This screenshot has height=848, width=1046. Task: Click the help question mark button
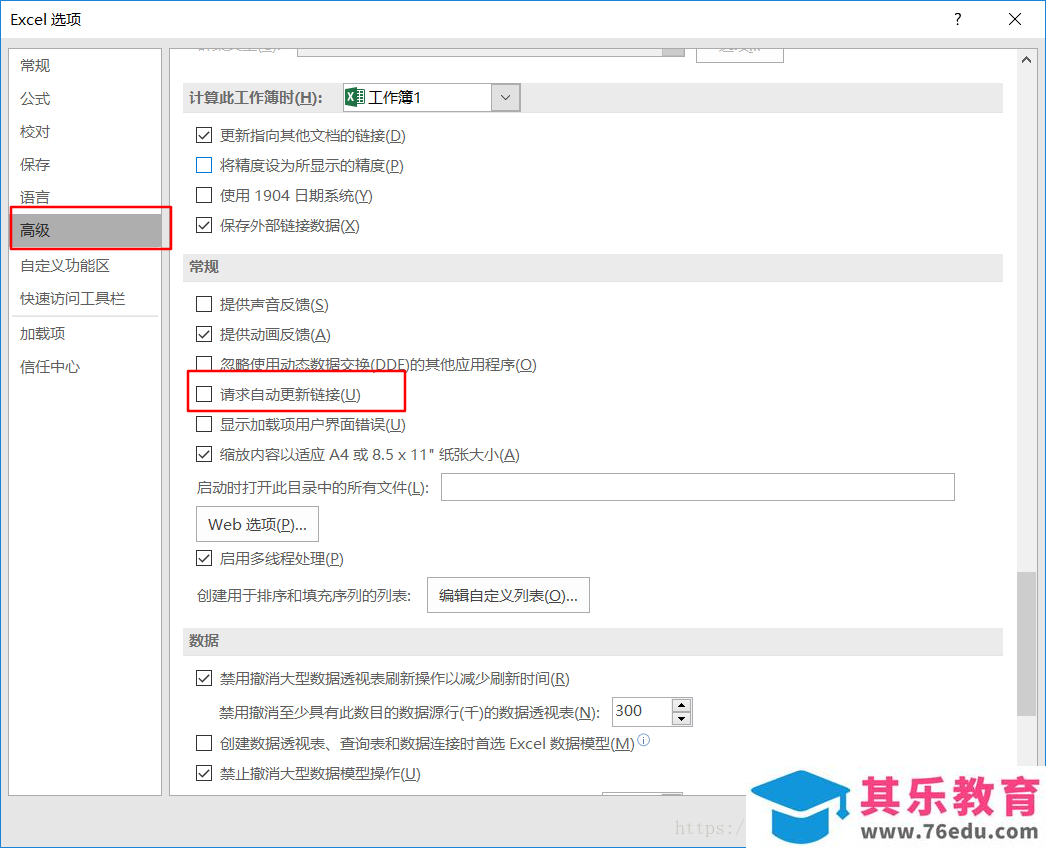(958, 19)
